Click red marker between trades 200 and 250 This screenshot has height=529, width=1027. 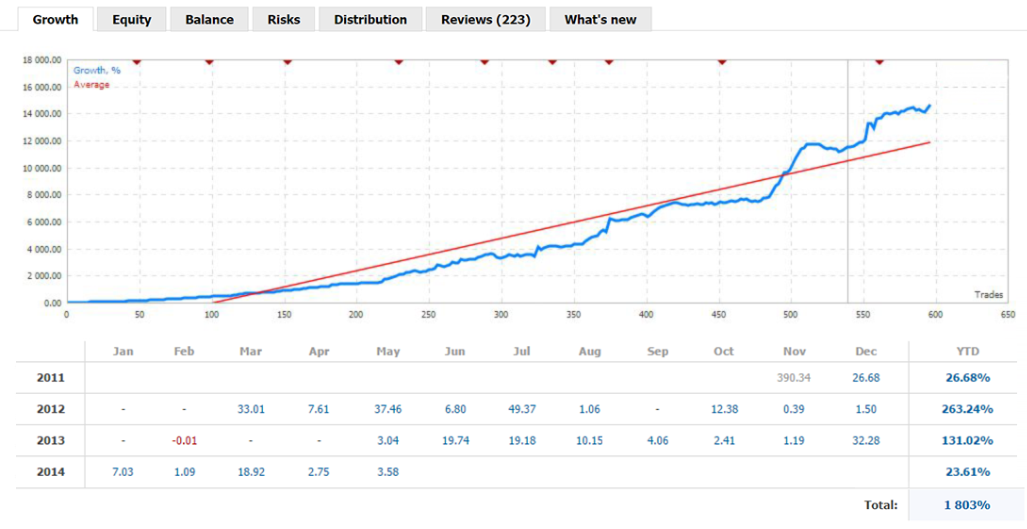398,61
